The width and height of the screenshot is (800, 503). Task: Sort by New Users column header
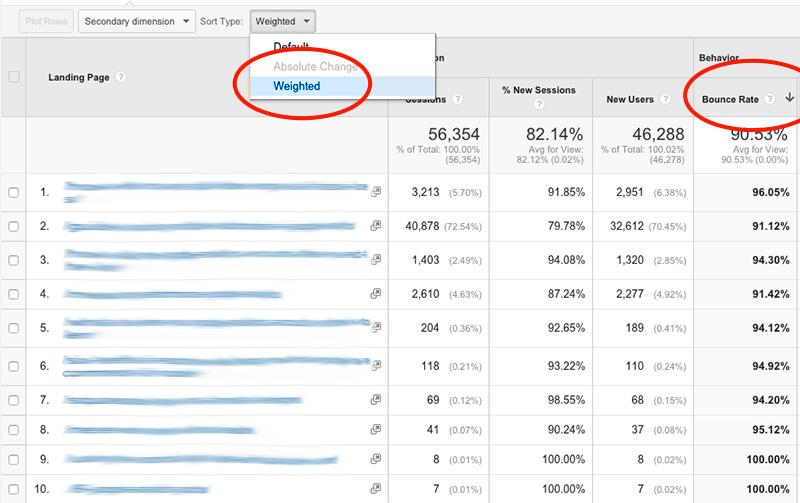click(x=630, y=99)
